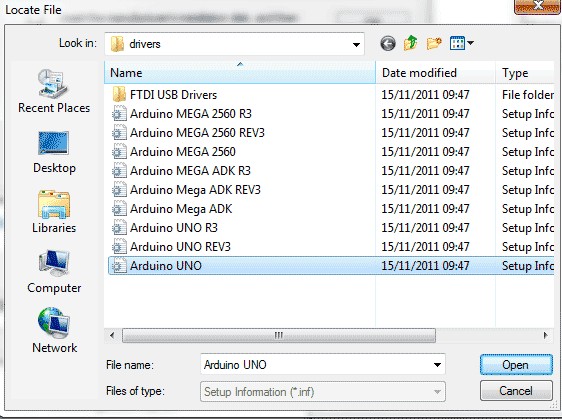Screen dimensions: 562x419
Task: Click the Cancel button
Action: click(516, 391)
